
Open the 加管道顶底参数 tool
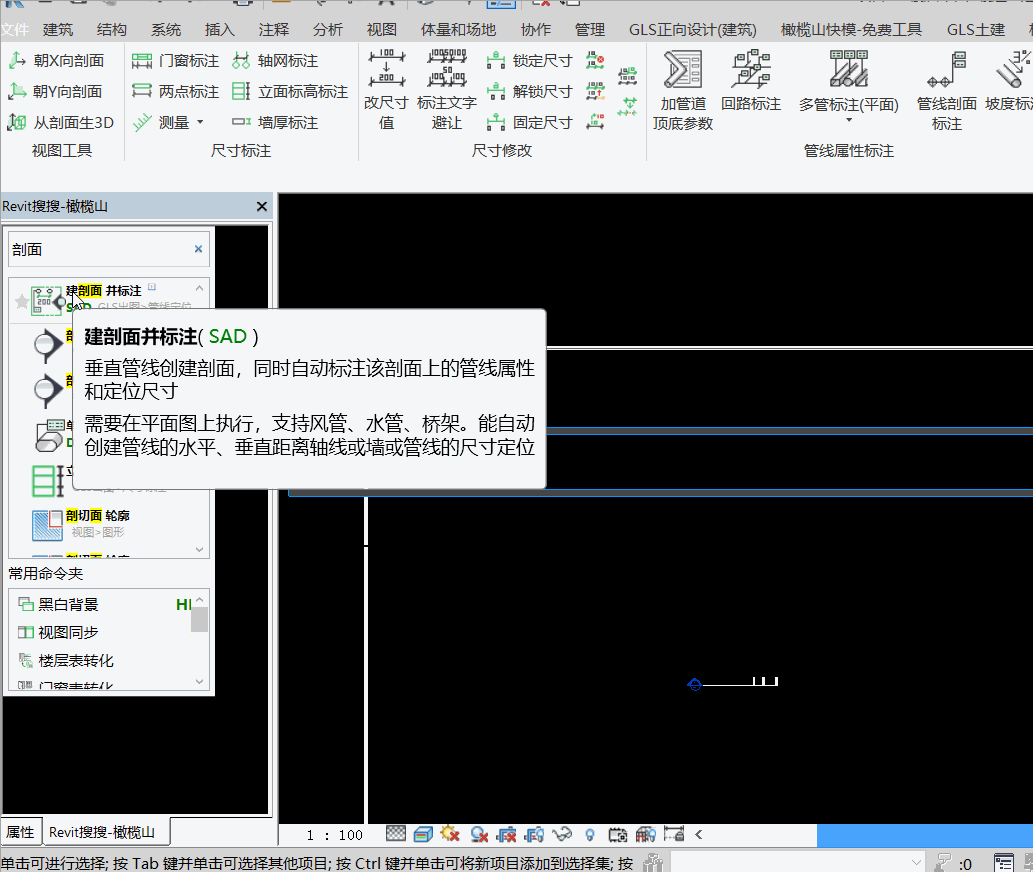[683, 90]
